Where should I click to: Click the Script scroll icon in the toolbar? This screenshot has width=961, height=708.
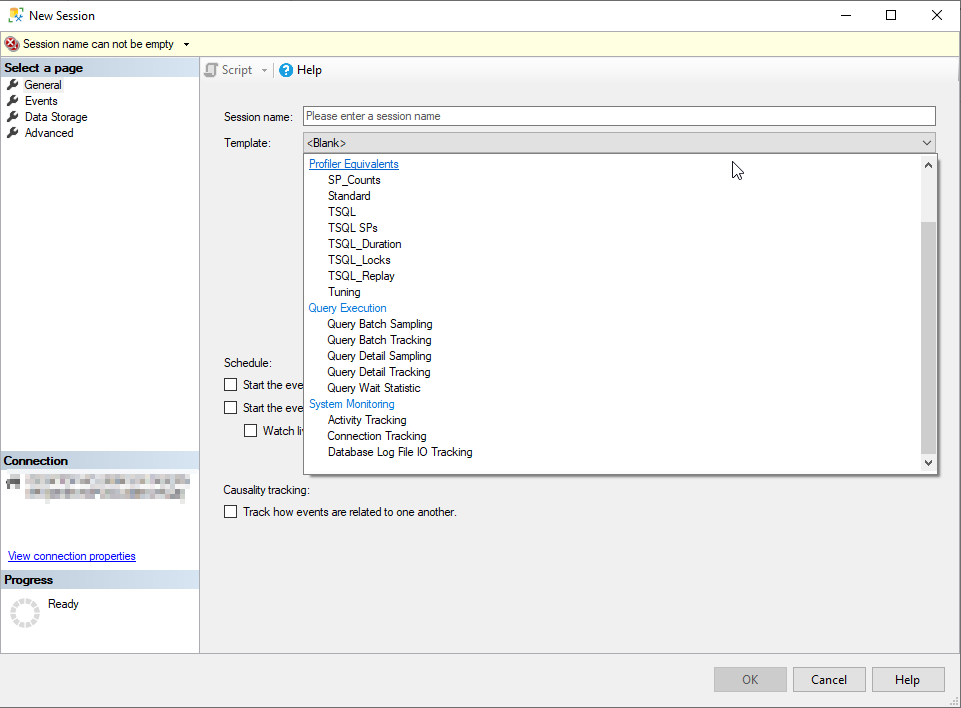211,70
